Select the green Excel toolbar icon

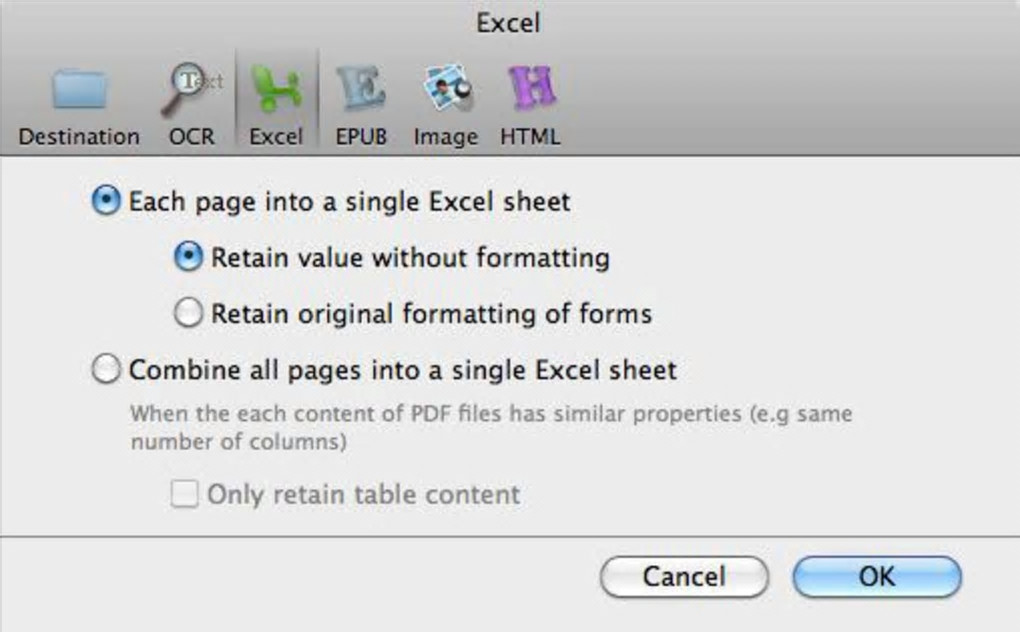(x=276, y=90)
